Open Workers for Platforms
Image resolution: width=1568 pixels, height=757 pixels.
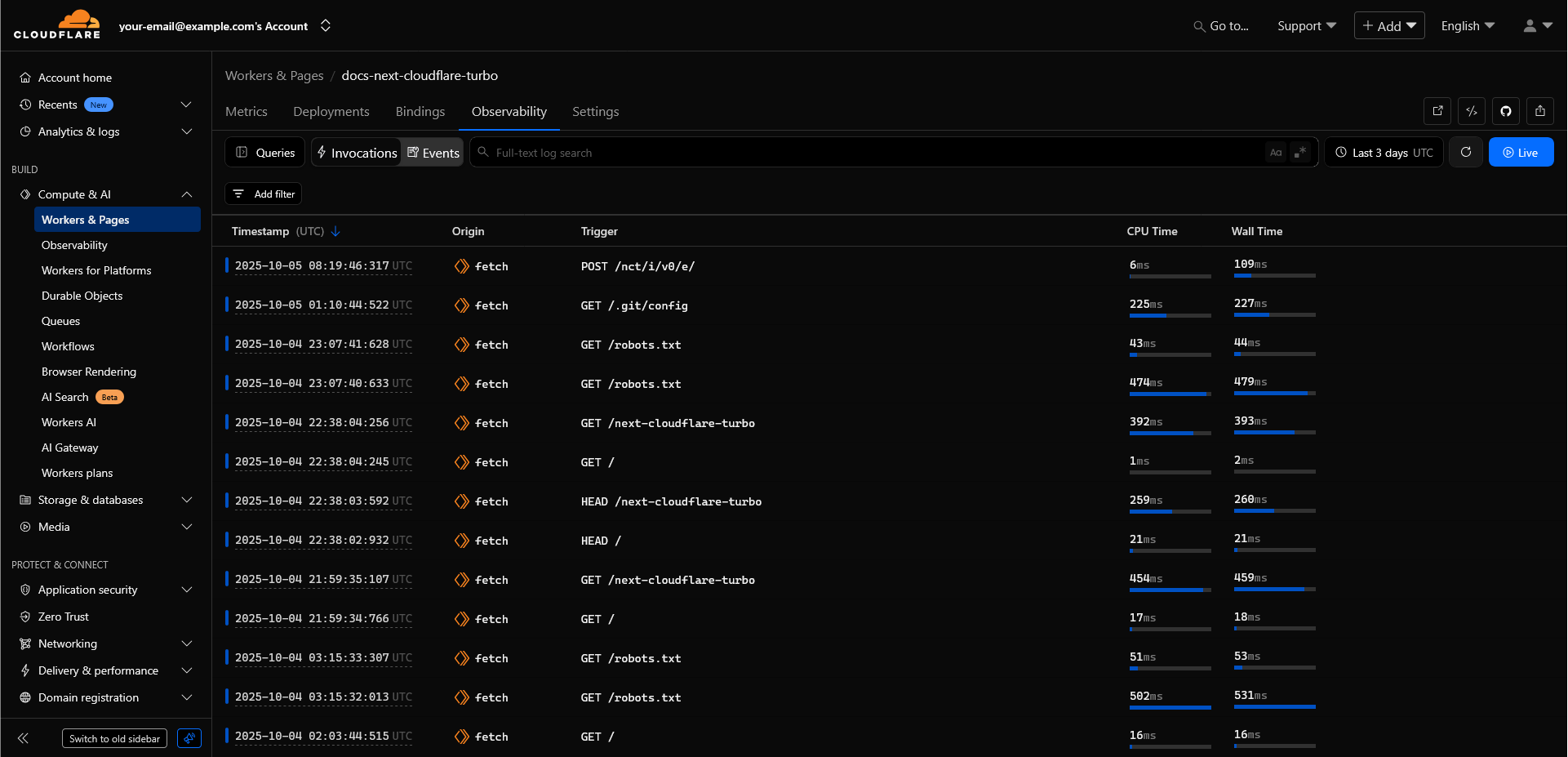coord(96,270)
